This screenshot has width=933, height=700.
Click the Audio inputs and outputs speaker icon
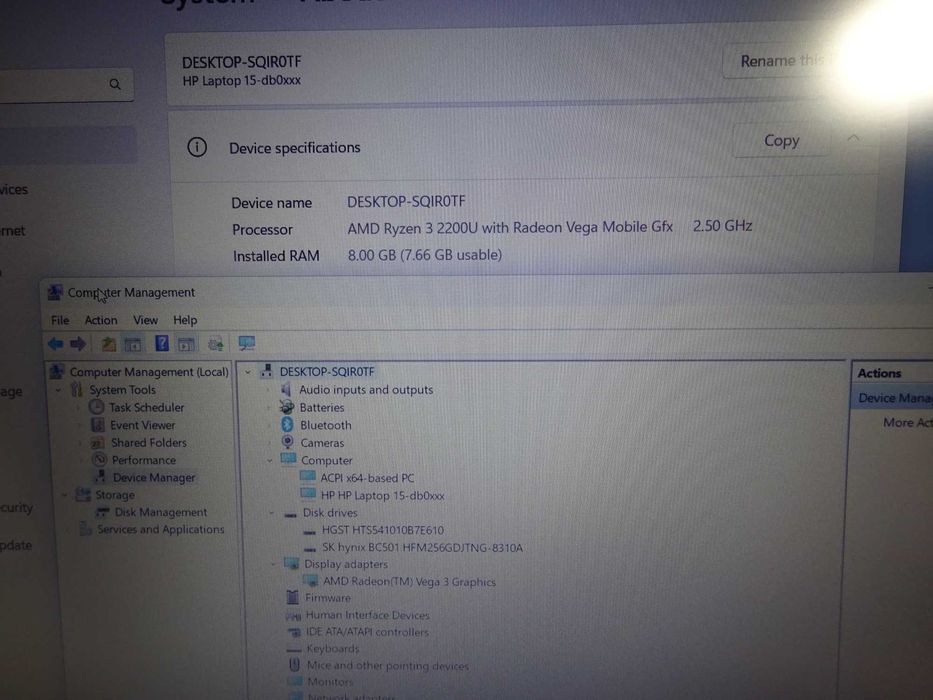[x=286, y=390]
